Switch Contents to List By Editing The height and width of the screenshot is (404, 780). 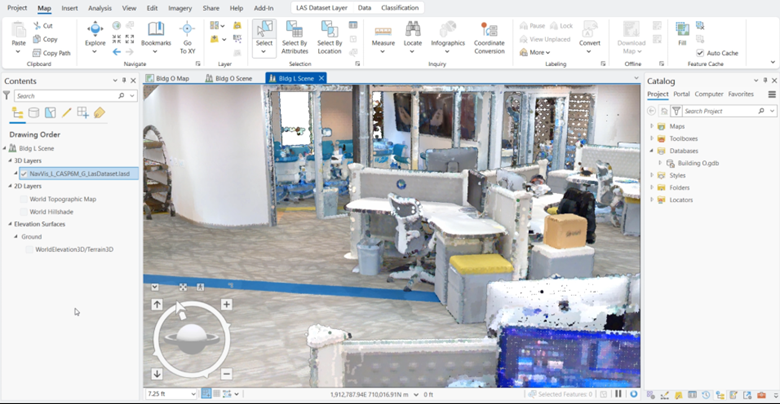(66, 113)
